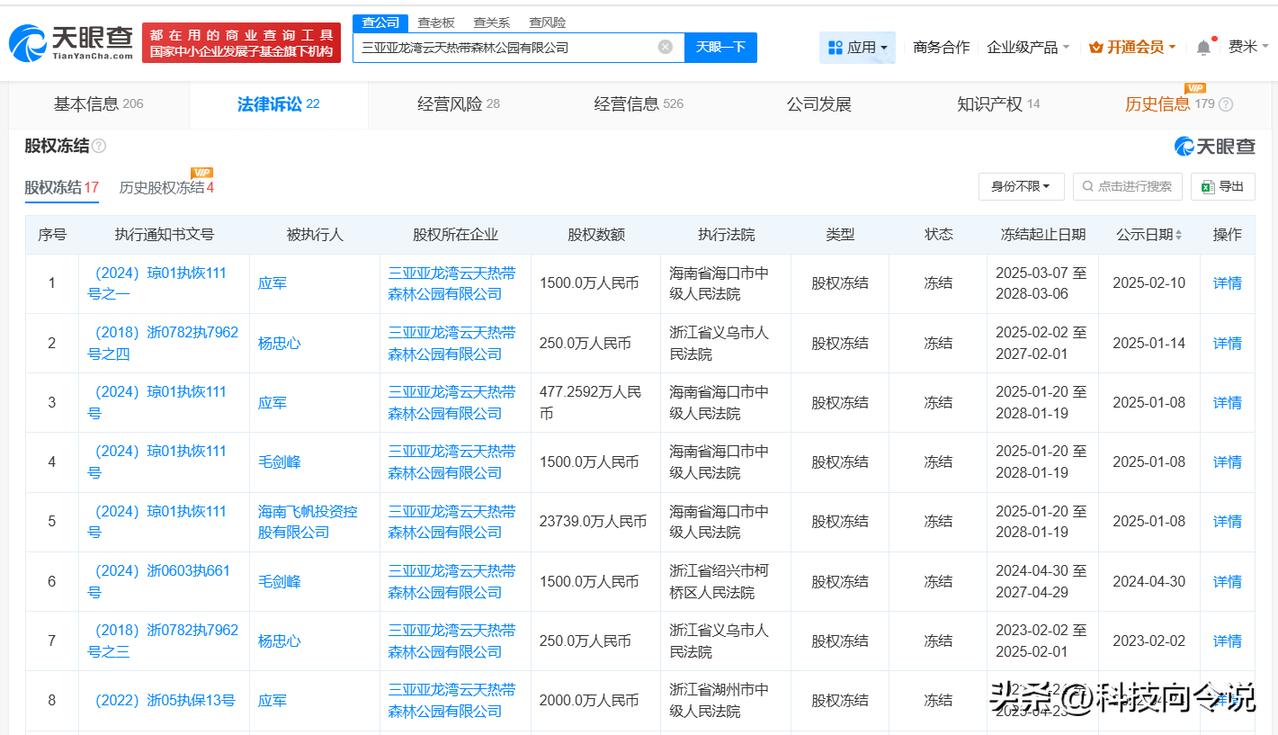Switch to the 查关系 search tab
This screenshot has height=735, width=1278.
[491, 22]
